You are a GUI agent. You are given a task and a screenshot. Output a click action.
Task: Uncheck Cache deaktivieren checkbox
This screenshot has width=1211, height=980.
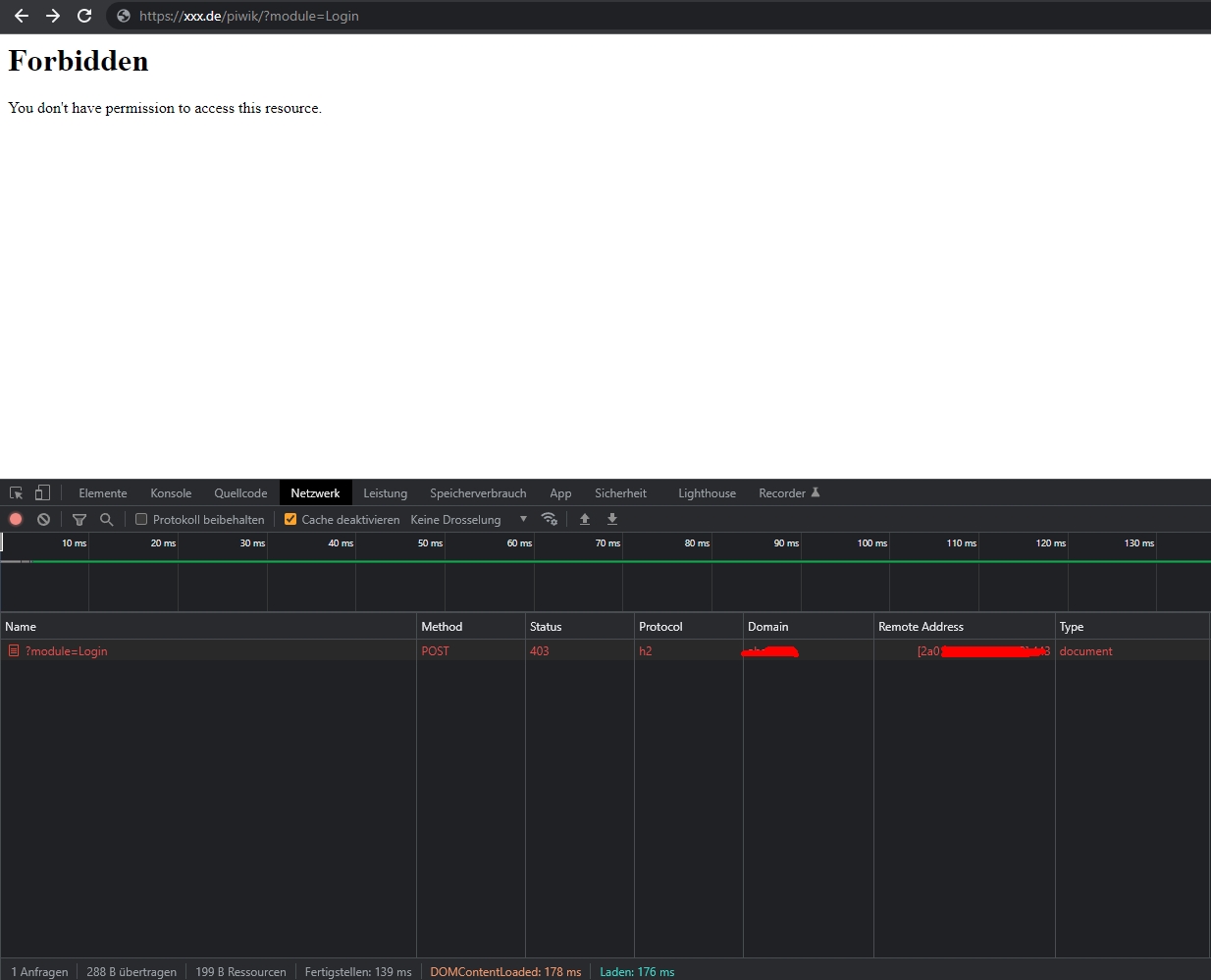[290, 519]
